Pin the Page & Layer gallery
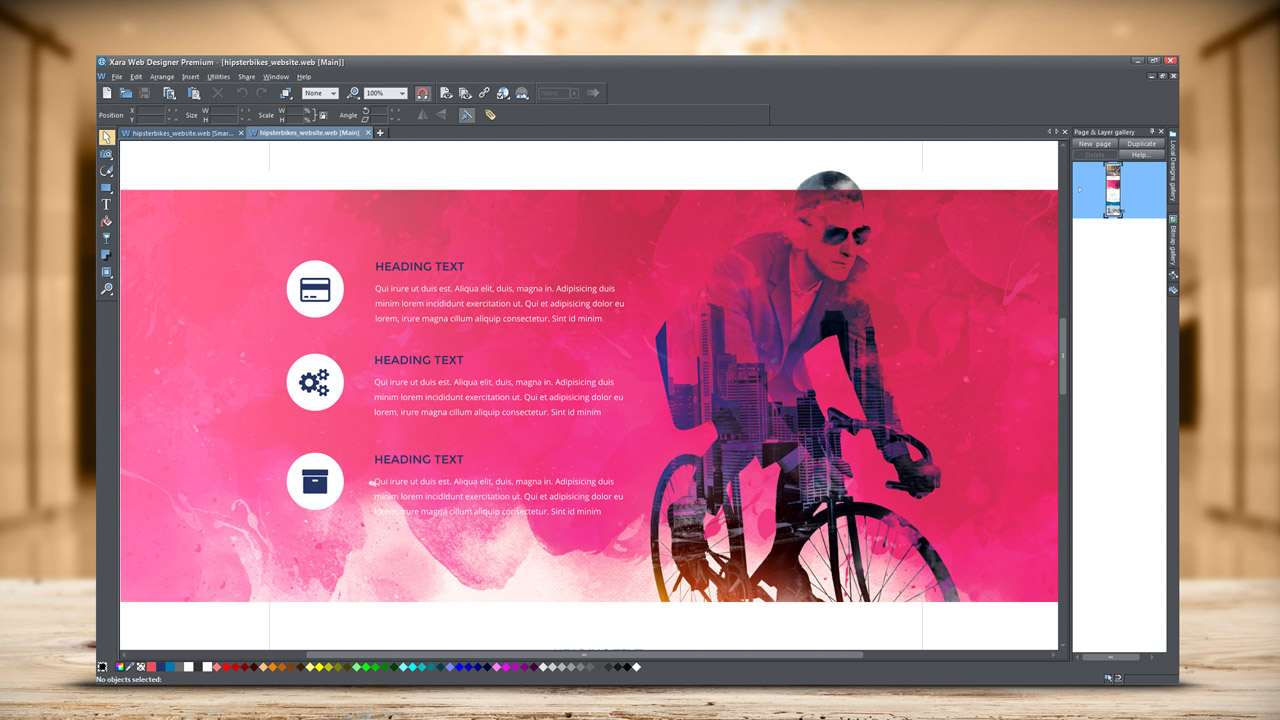The height and width of the screenshot is (720, 1280). tap(1150, 131)
